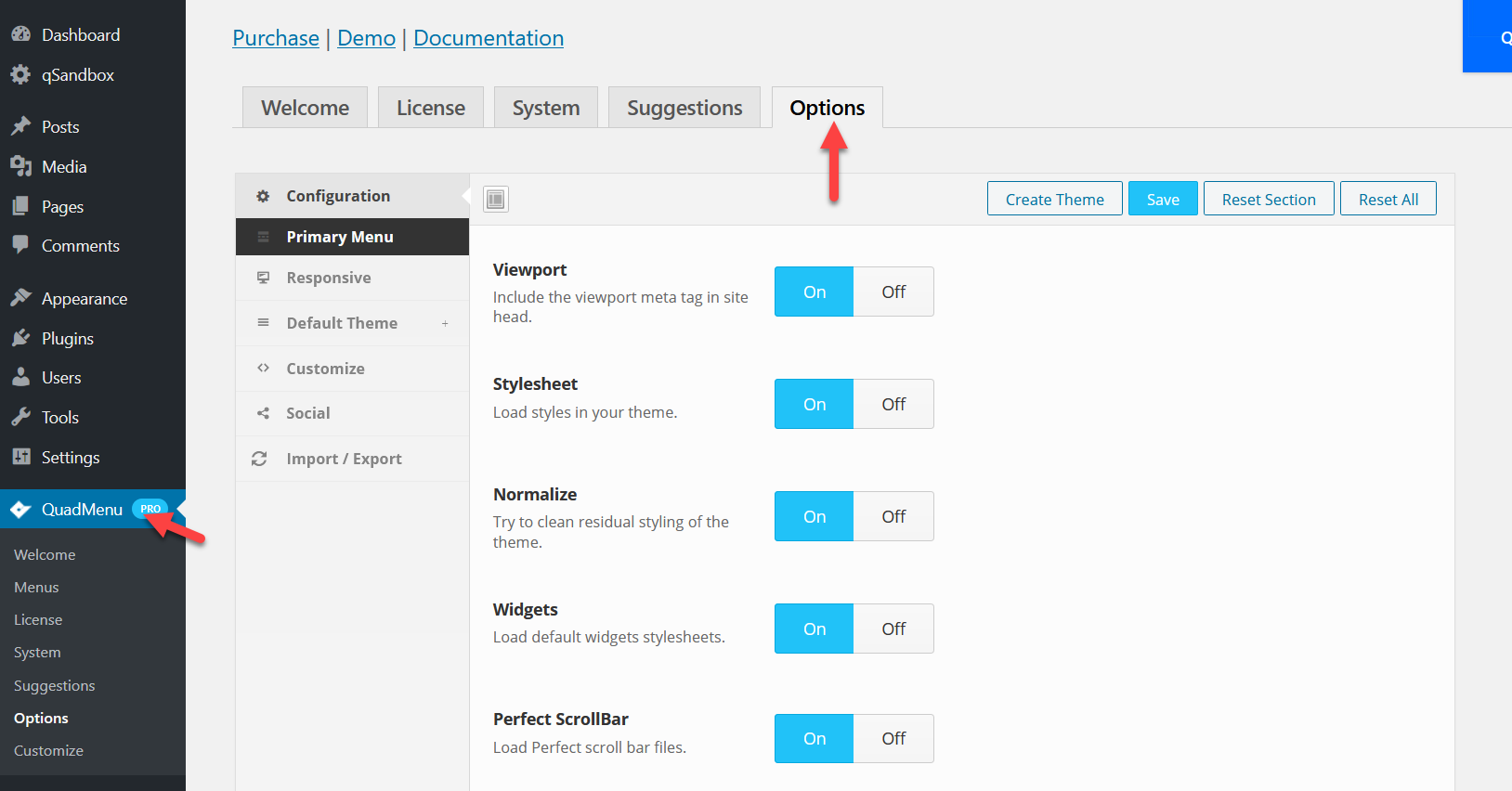Click the Reset Section button

coord(1269,199)
